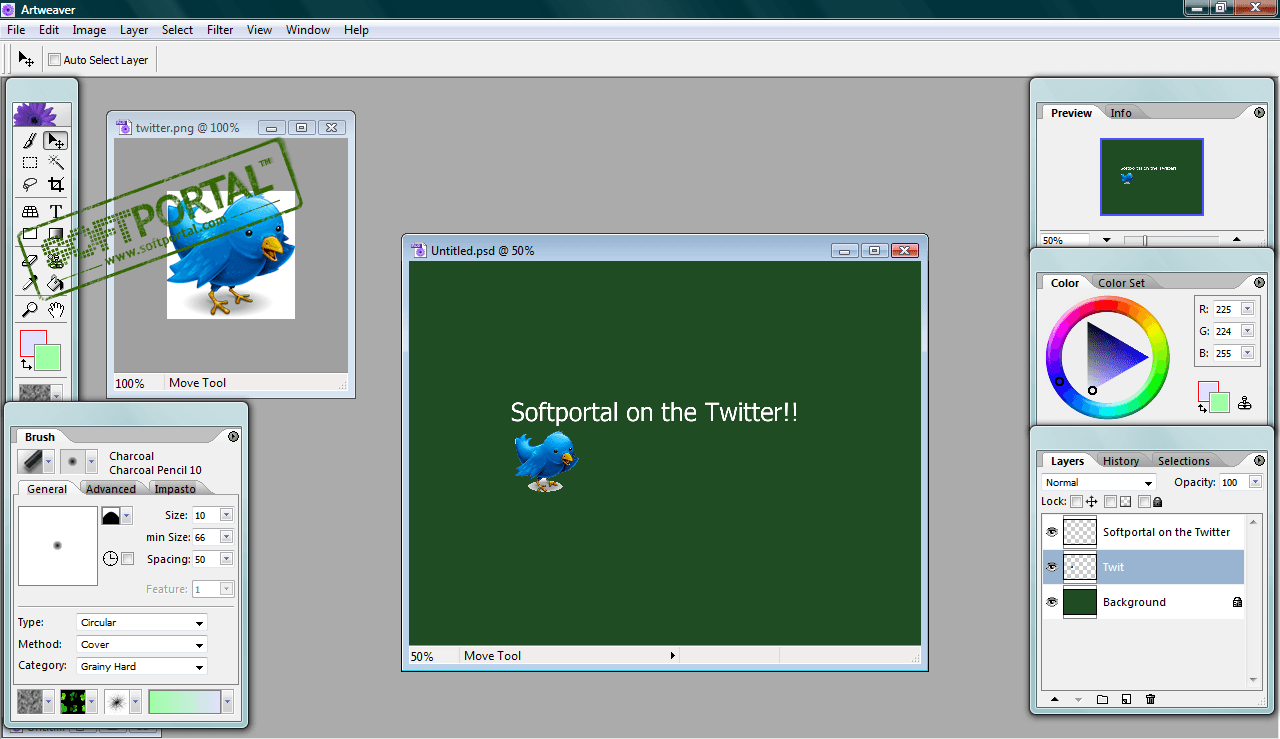
Task: Open the Spacing value dropdown
Action: [226, 559]
